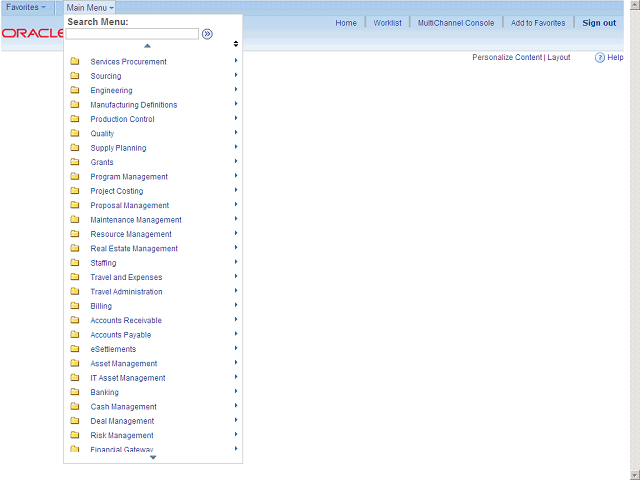Expand the Accounts Receivable submenu arrow
Screen dimensions: 640x480
click(236, 320)
